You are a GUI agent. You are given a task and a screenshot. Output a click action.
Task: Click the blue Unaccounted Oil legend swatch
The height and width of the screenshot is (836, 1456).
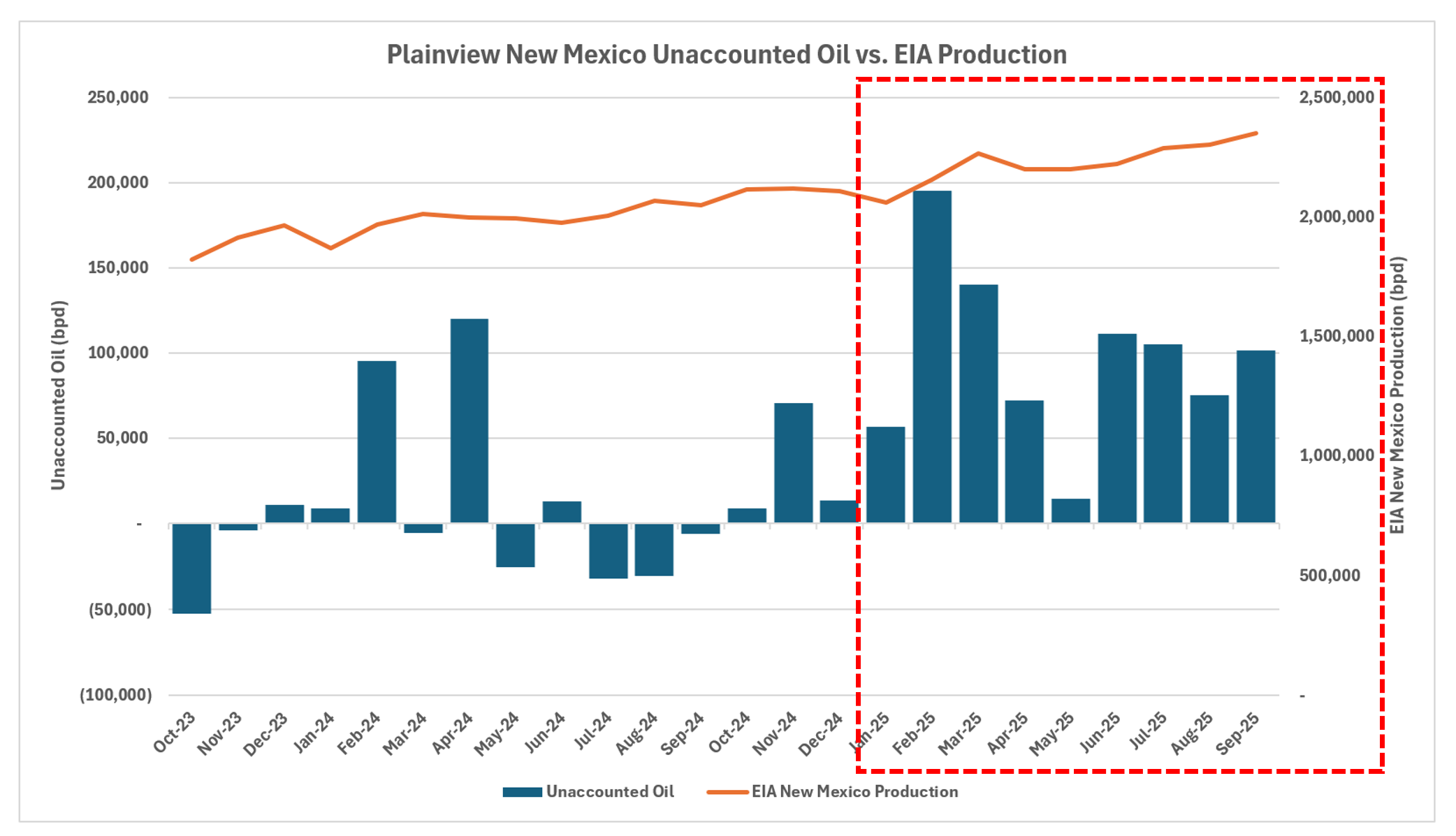point(522,792)
